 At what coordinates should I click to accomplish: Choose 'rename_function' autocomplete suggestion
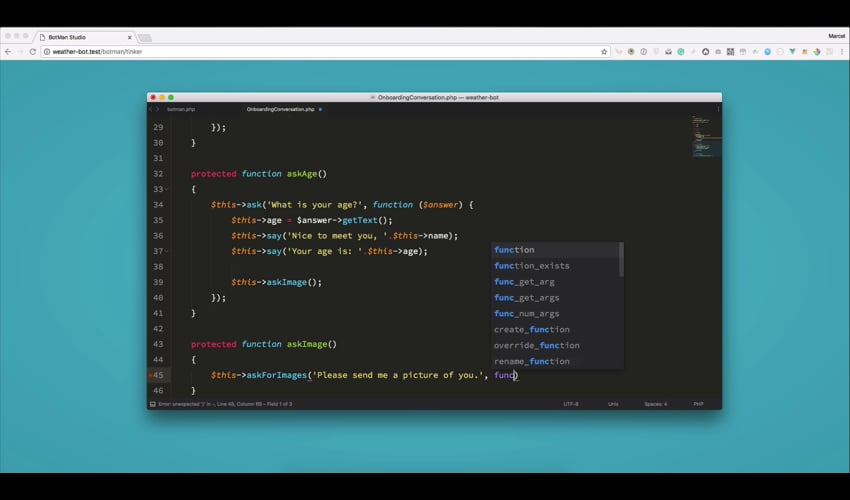click(555, 361)
